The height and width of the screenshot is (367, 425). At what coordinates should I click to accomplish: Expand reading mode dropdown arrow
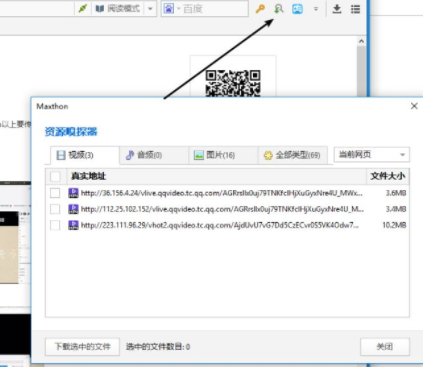pos(150,9)
